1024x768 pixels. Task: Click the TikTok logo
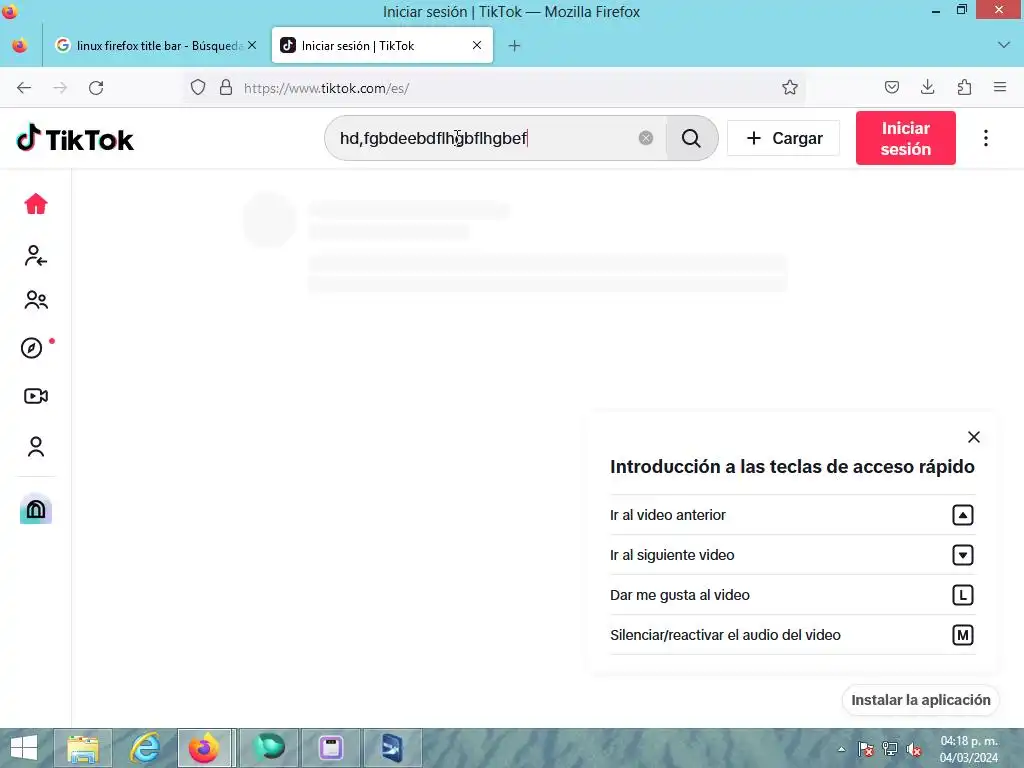point(74,138)
